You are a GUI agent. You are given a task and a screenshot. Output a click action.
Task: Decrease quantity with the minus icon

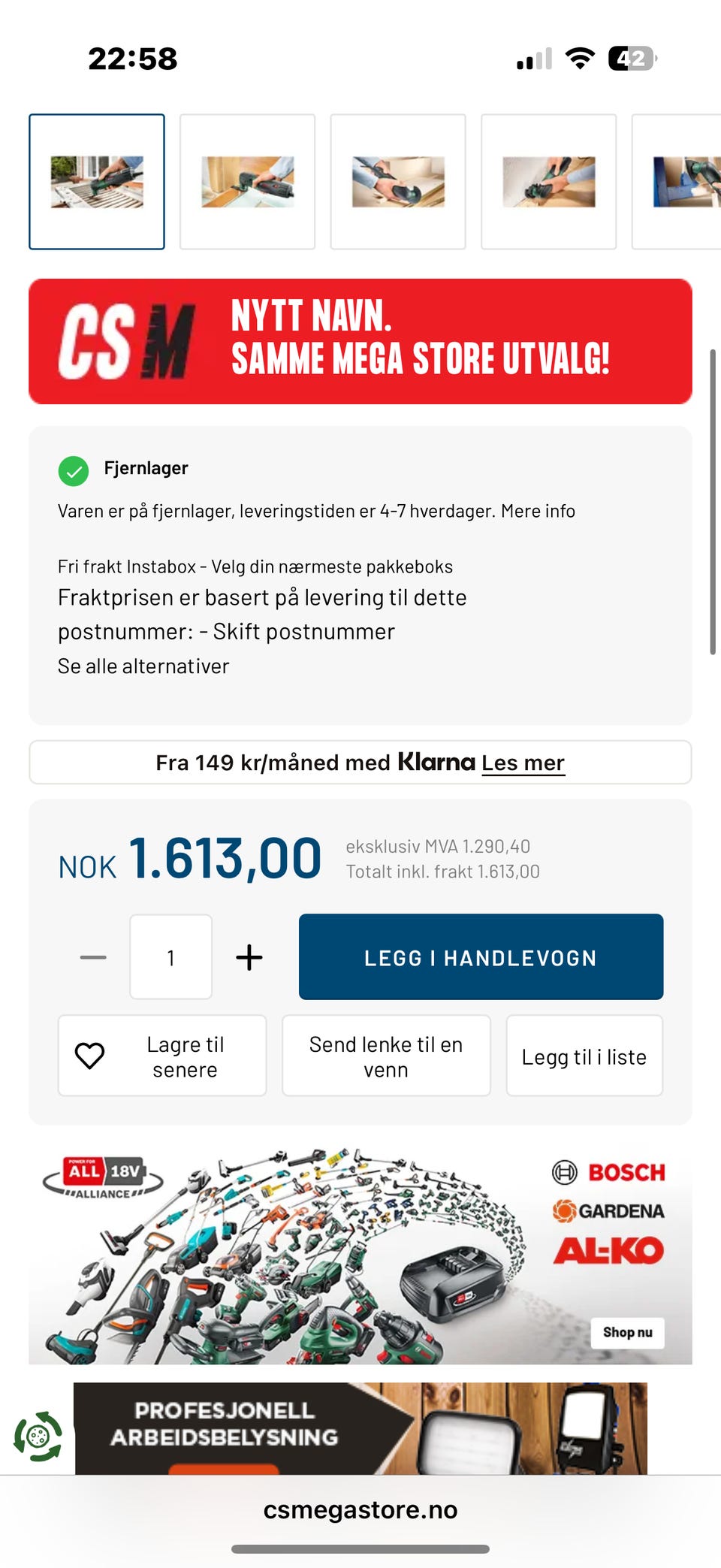coord(93,957)
